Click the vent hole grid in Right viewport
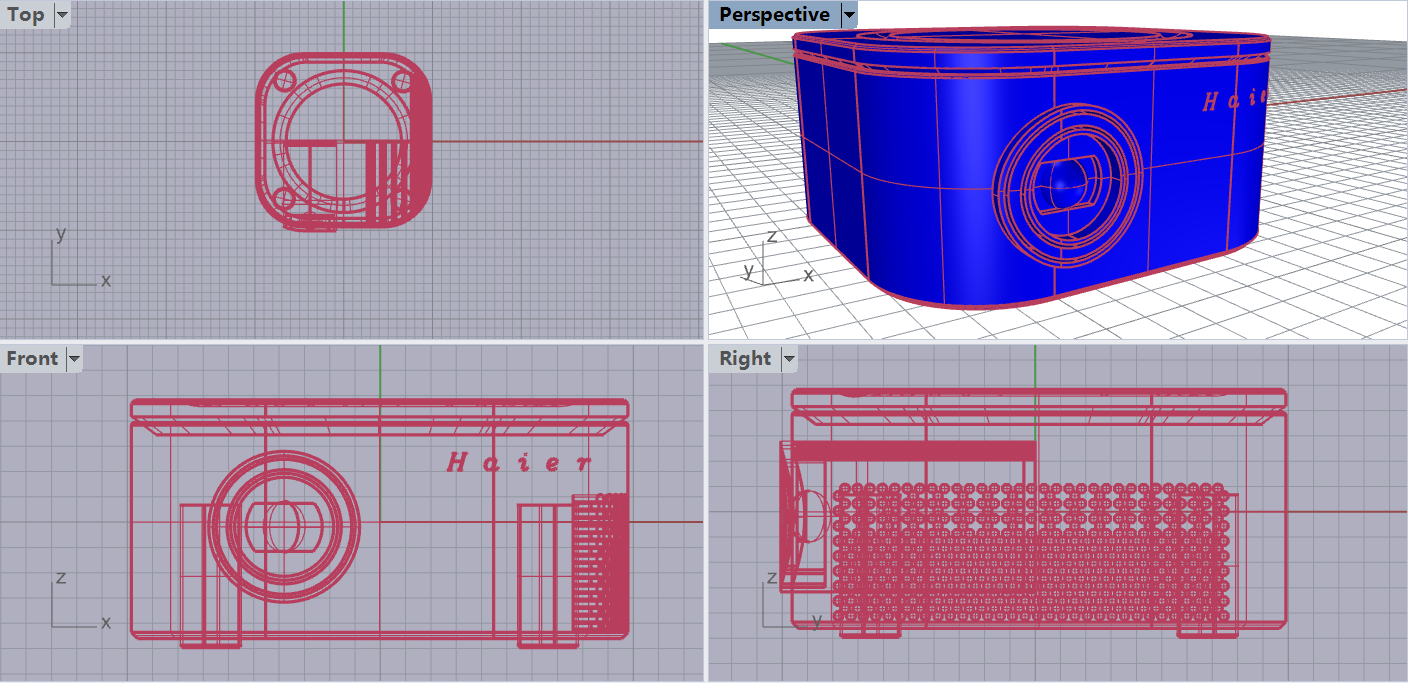 point(1030,550)
